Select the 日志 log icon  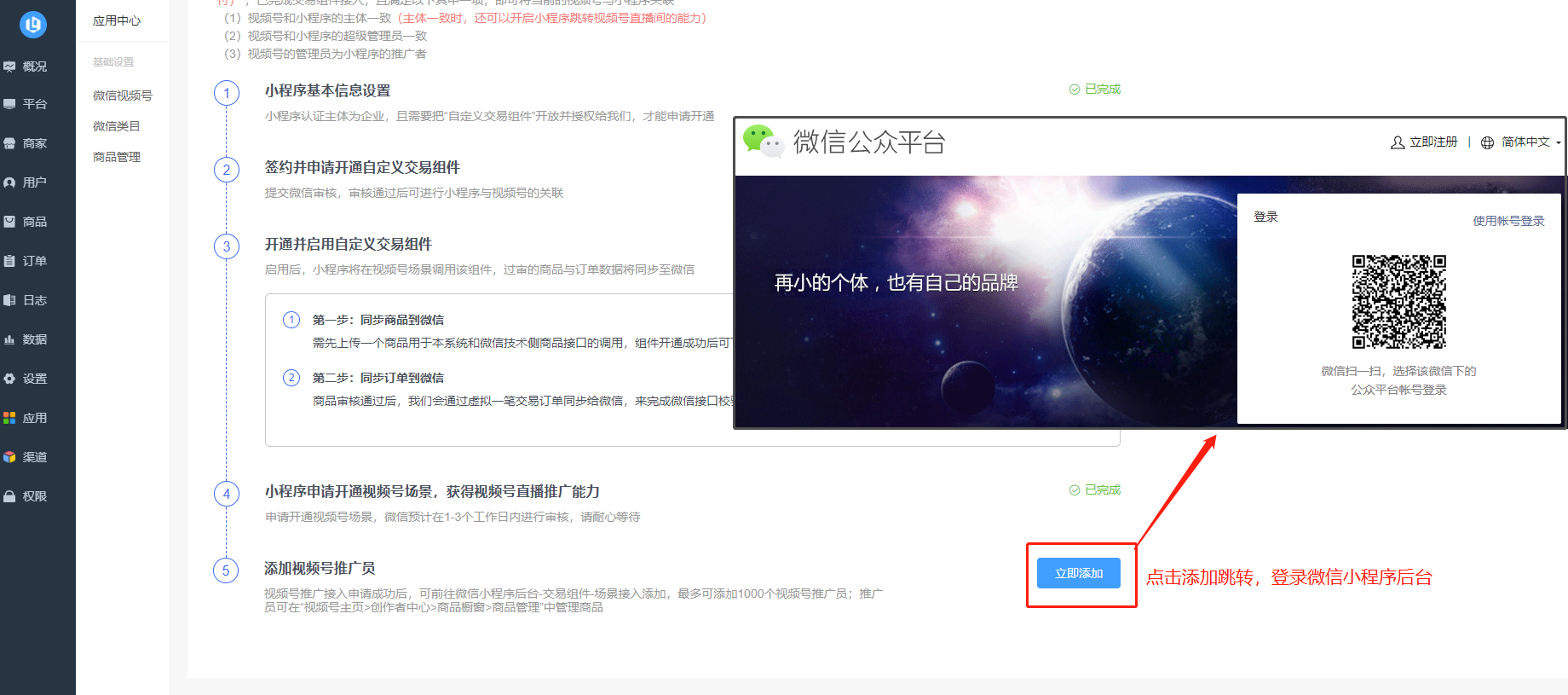pyautogui.click(x=9, y=300)
